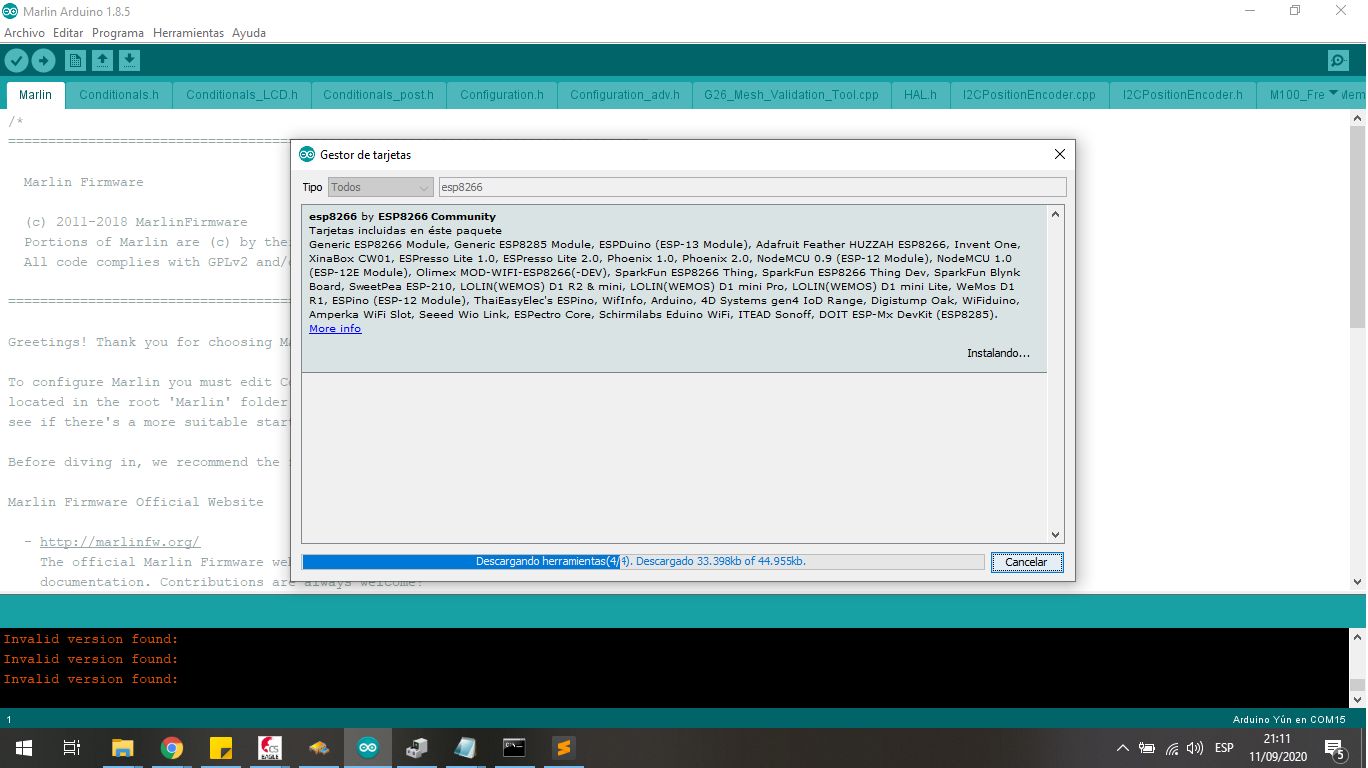Click the Open sketch up-arrow icon
The image size is (1368, 768).
pos(102,61)
